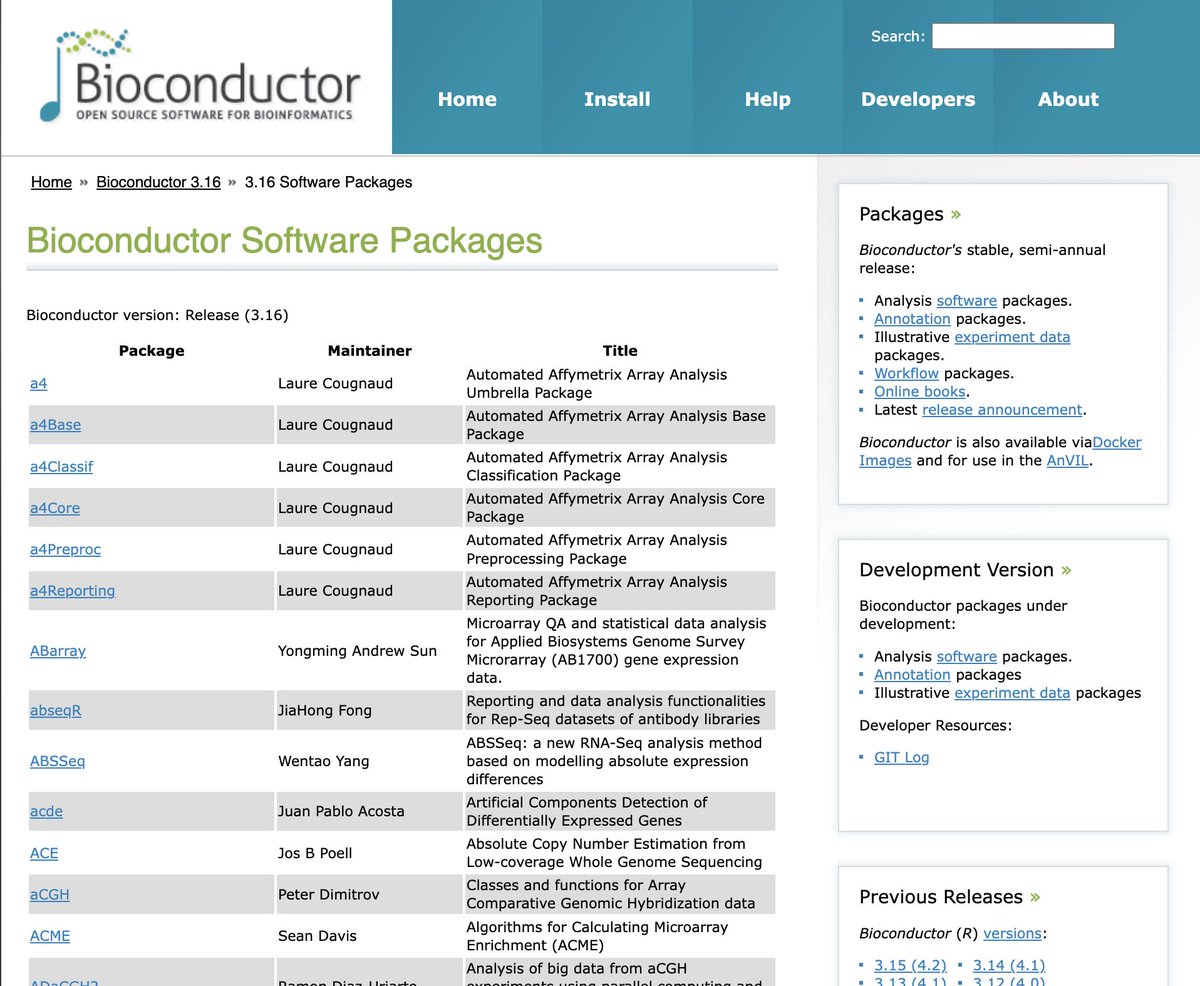Open release experiment data link in Packages box

point(1012,337)
